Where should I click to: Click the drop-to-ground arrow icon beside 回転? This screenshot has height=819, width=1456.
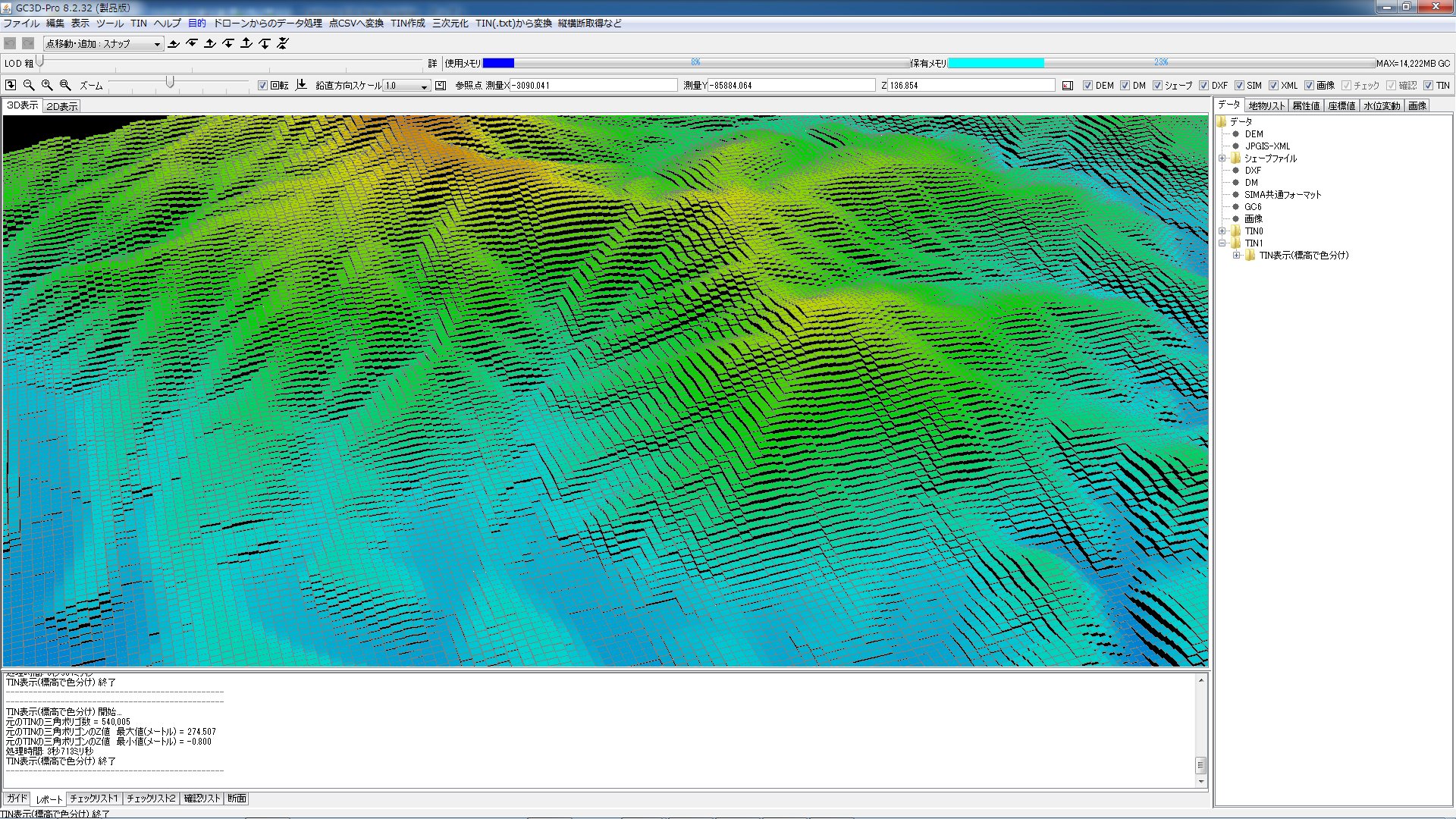pos(301,85)
